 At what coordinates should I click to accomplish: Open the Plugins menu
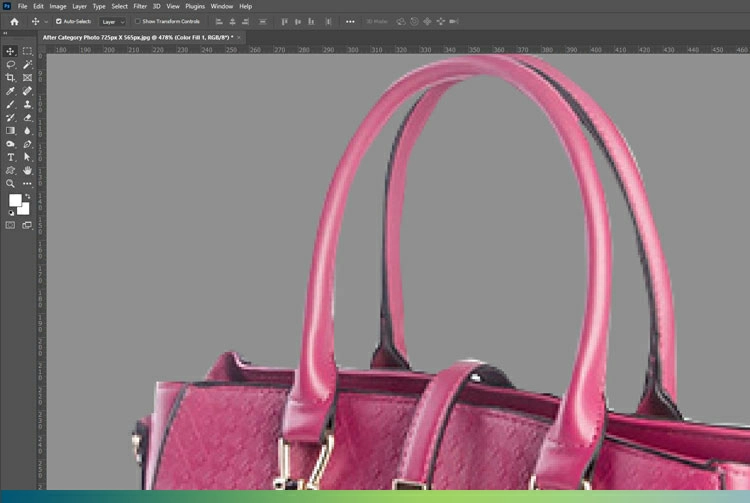click(x=195, y=6)
